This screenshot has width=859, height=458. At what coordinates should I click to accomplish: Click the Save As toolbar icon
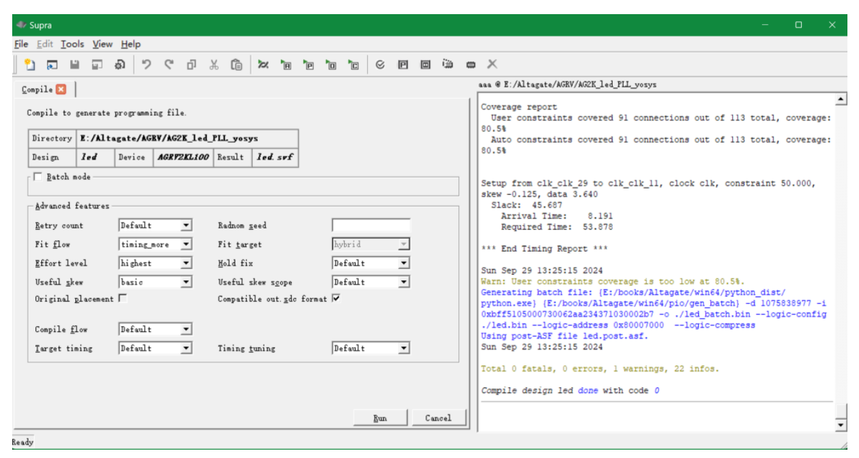[97, 65]
